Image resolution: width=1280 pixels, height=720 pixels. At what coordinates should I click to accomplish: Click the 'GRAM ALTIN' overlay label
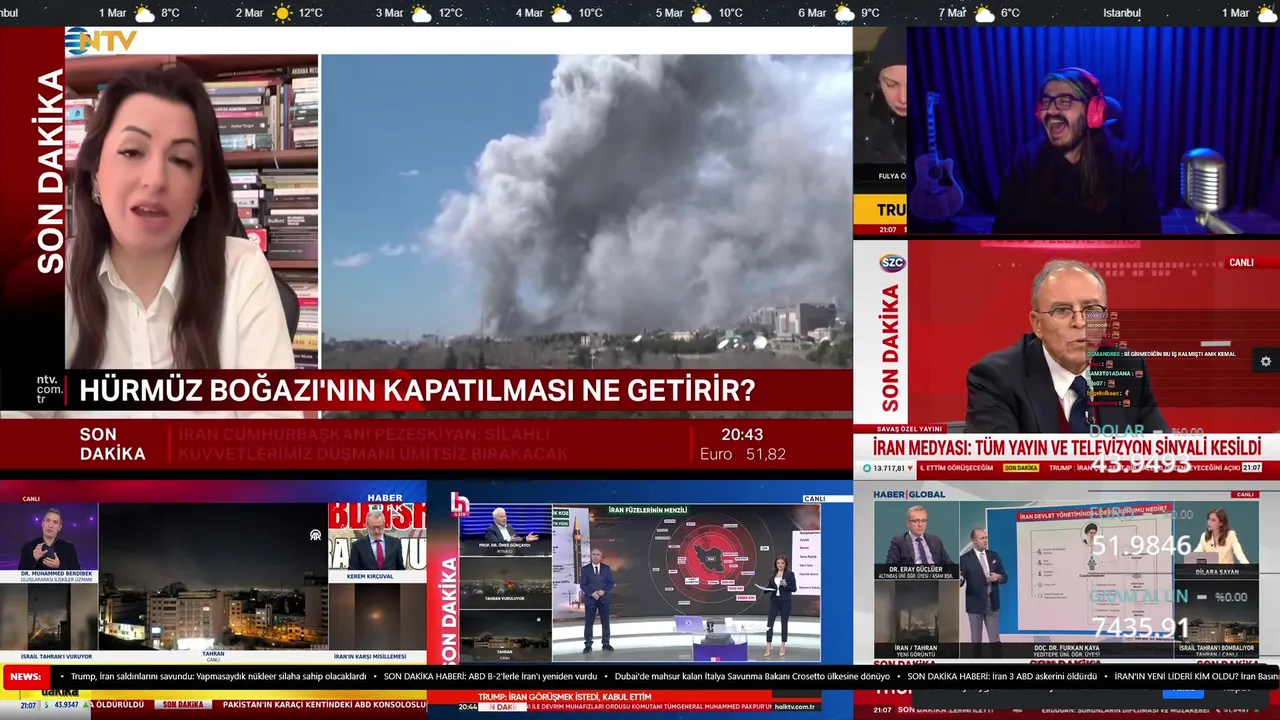[1139, 597]
